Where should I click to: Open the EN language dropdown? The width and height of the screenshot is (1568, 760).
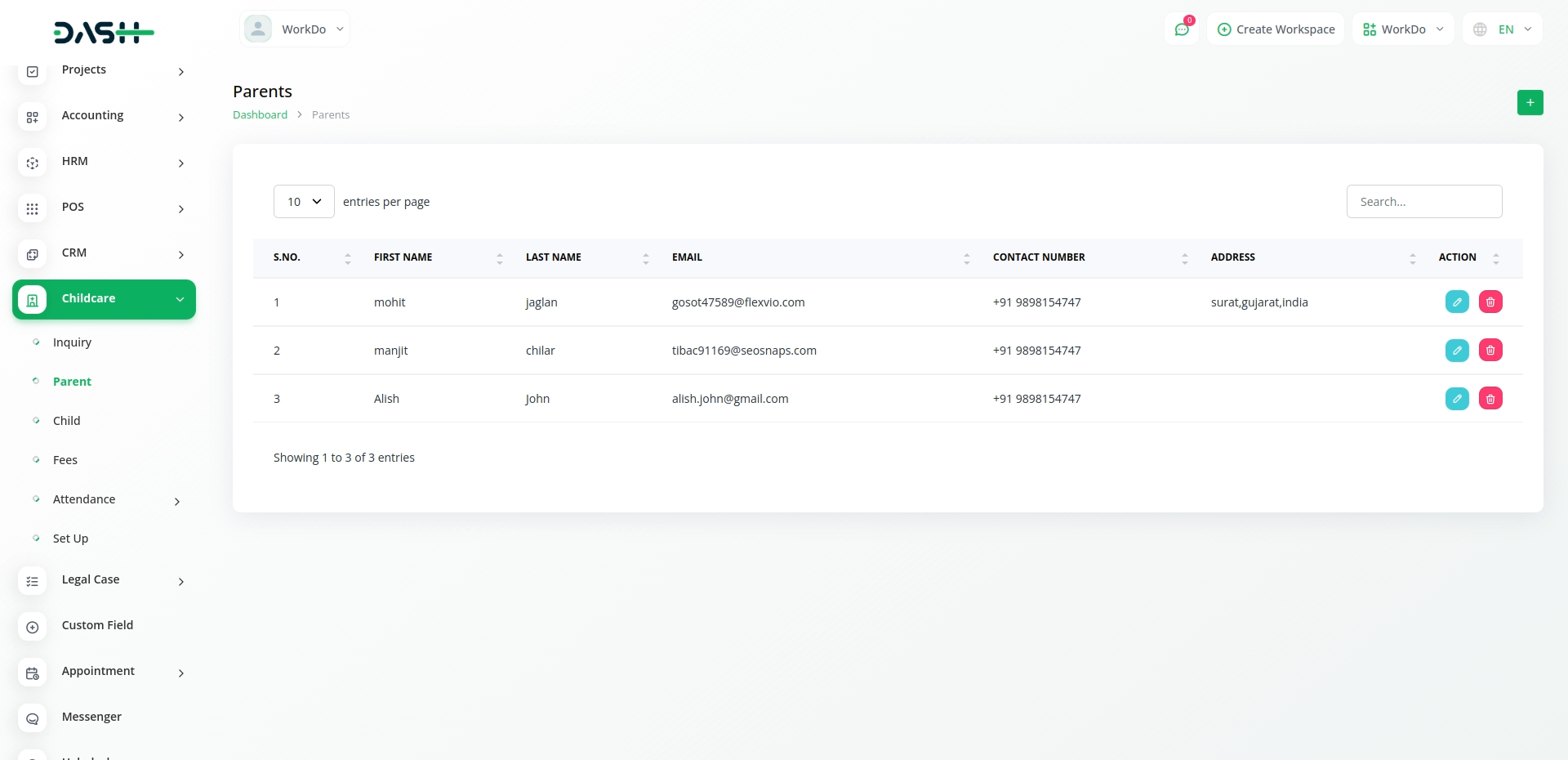click(1503, 29)
